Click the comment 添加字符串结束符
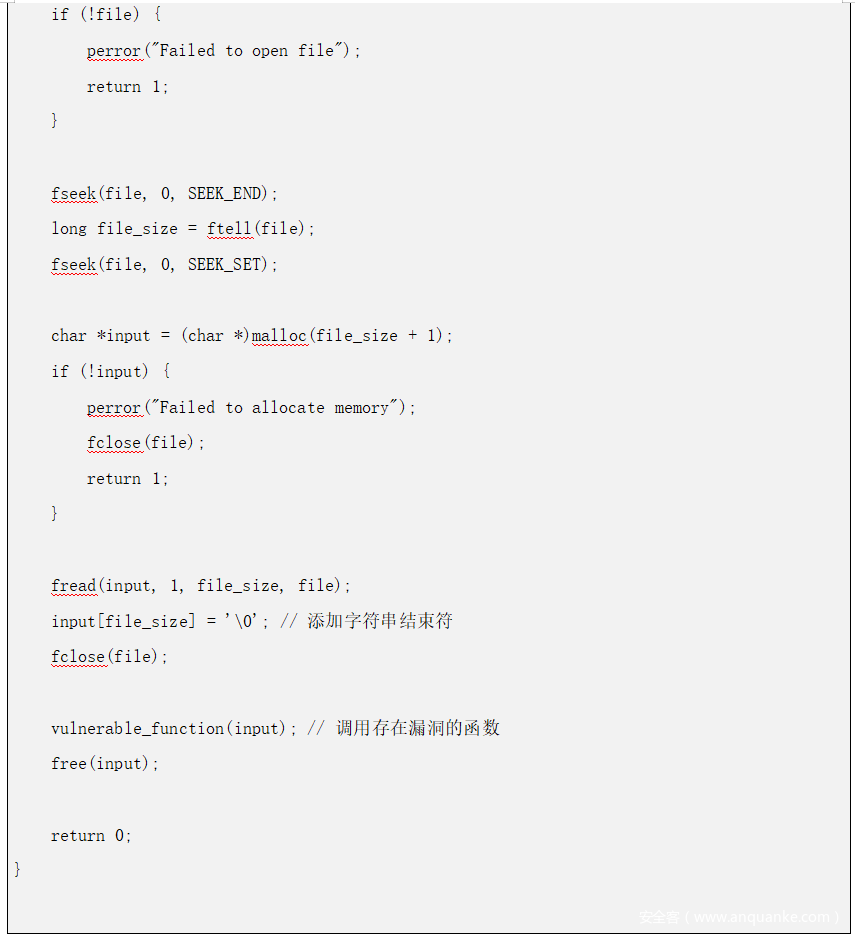The image size is (855, 936). pos(379,621)
